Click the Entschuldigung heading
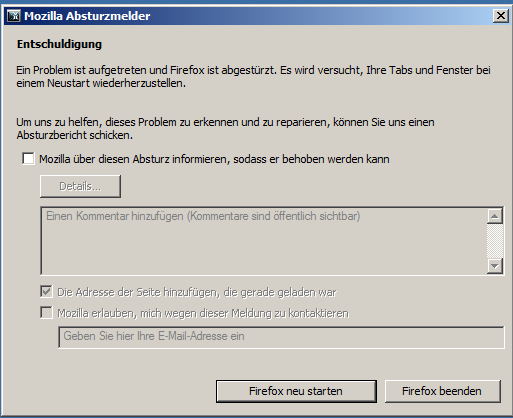Image resolution: width=513 pixels, height=418 pixels. click(x=59, y=44)
